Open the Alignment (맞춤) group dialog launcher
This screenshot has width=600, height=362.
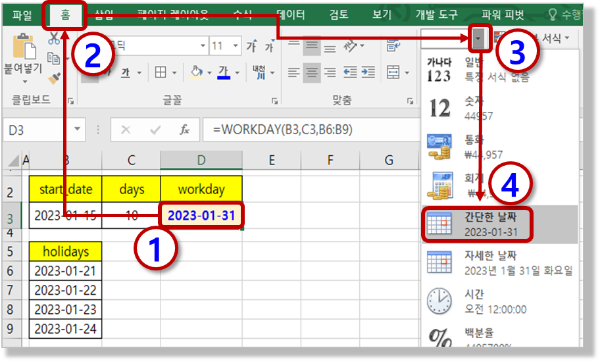[x=410, y=101]
